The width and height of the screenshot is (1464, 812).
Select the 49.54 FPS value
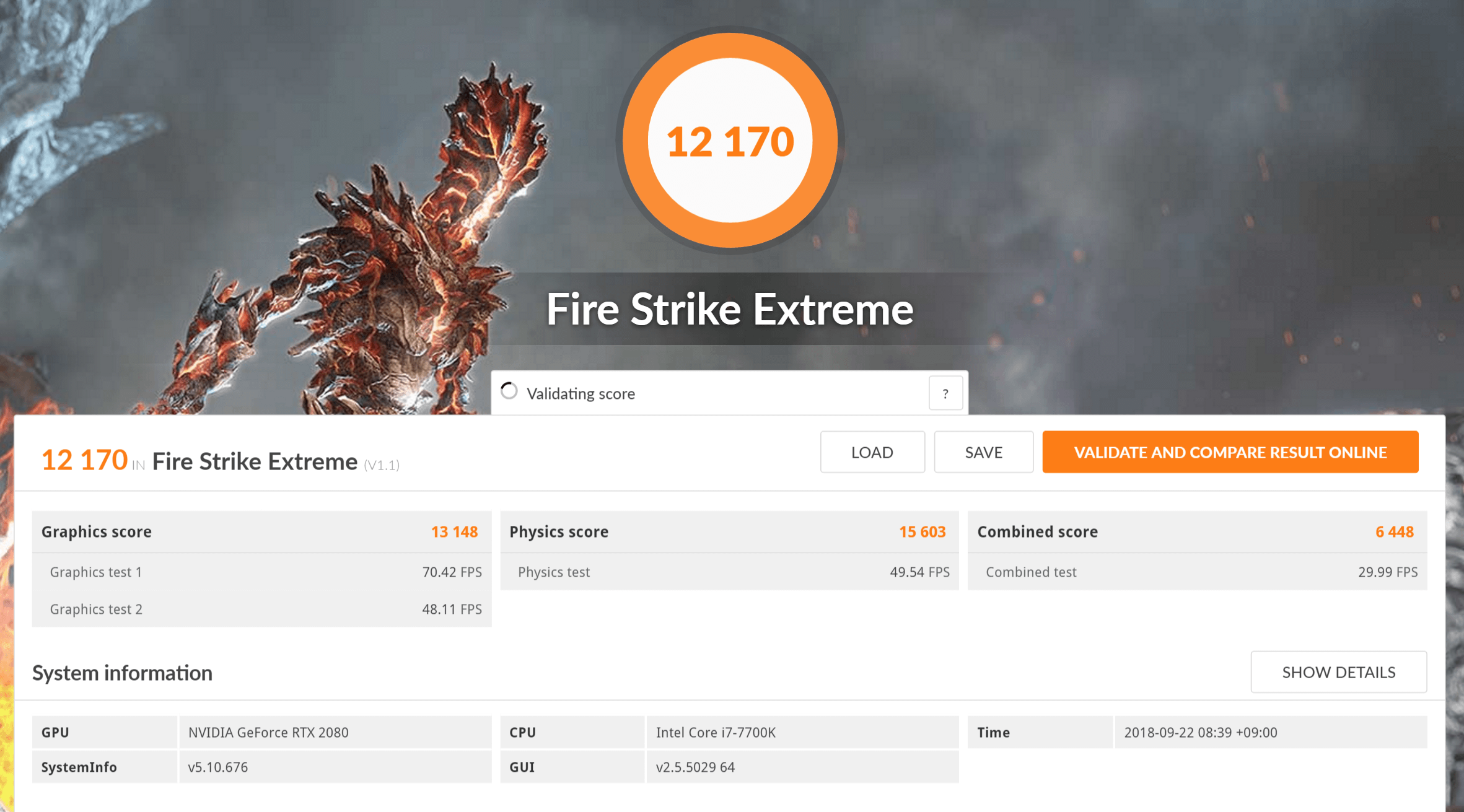[x=919, y=572]
